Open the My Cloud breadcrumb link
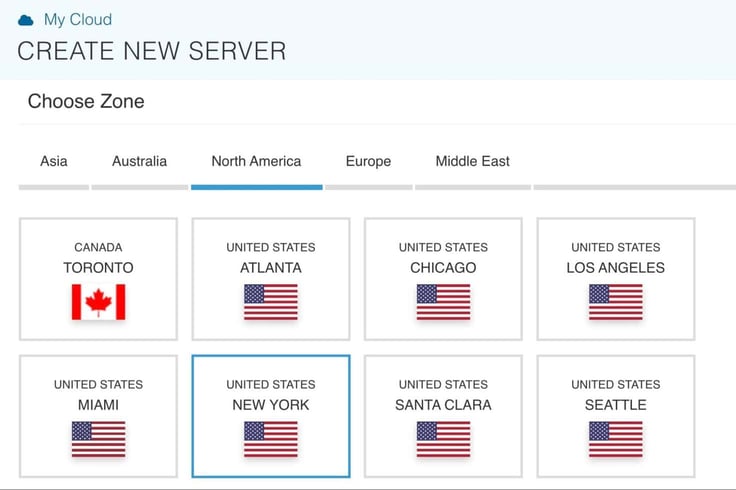Screen dimensions: 736x490 (x=78, y=20)
